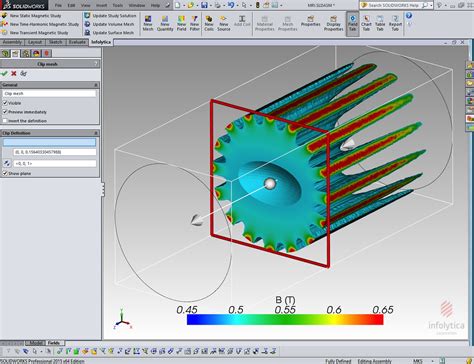Open the Tools menu
The width and height of the screenshot is (474, 364).
pos(118,5)
